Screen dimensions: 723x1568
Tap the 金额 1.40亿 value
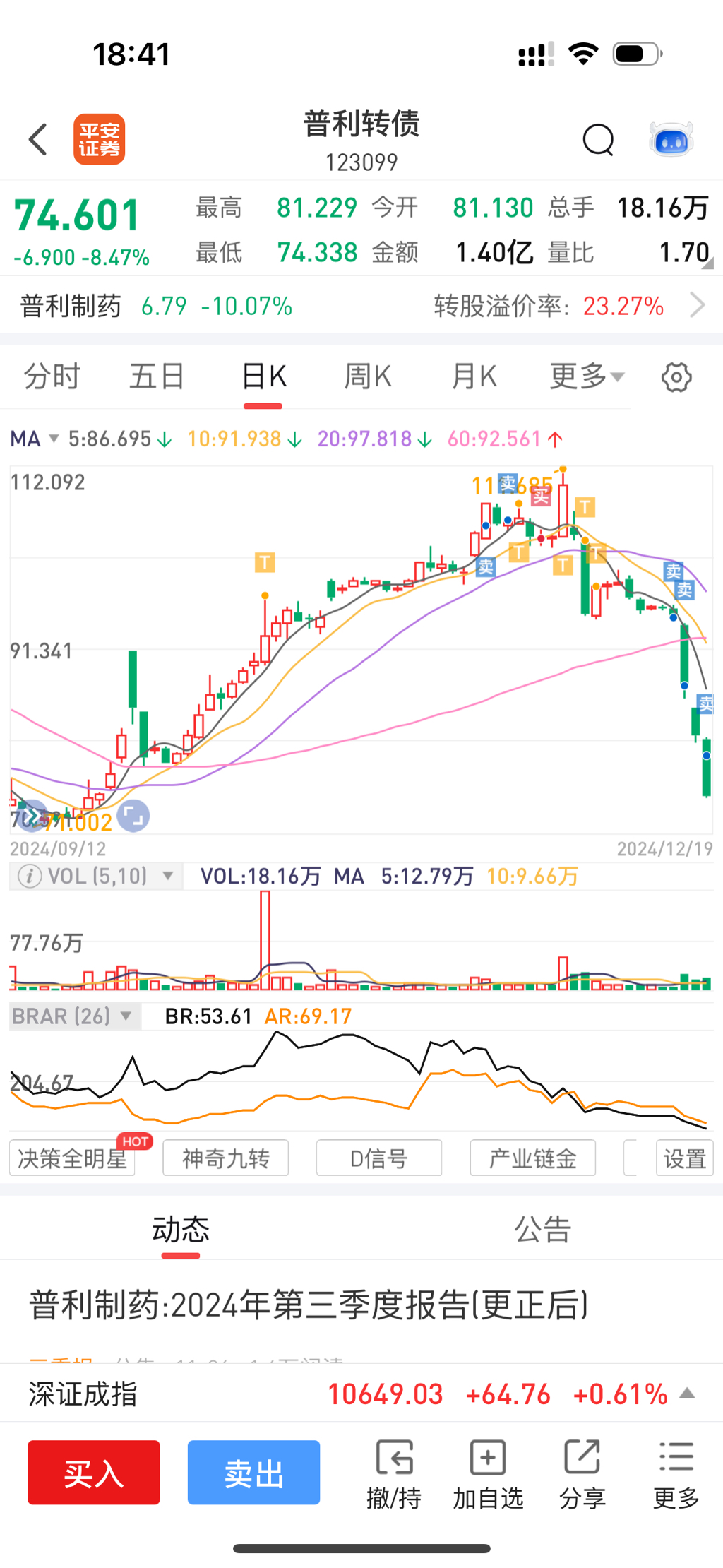[x=494, y=252]
